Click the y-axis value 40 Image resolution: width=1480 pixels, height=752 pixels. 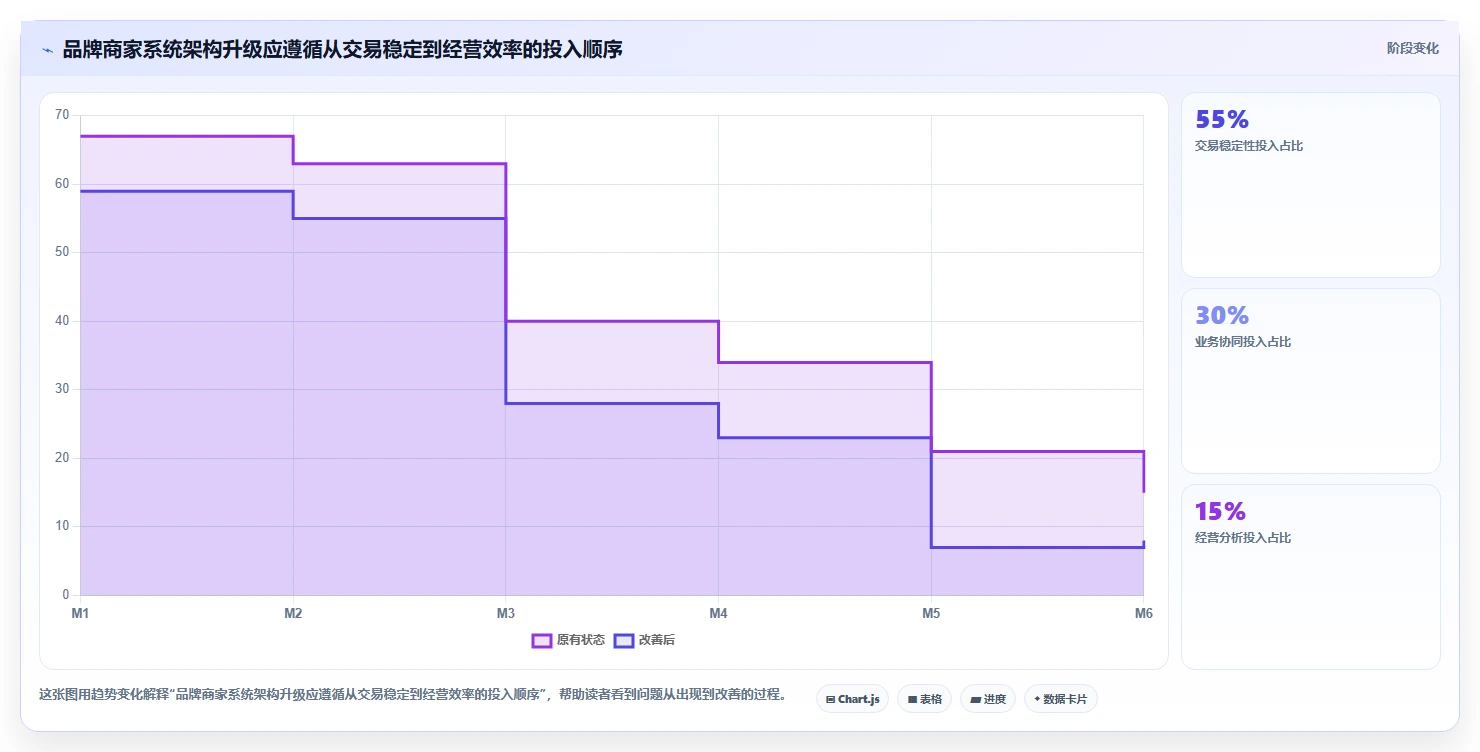coord(62,321)
